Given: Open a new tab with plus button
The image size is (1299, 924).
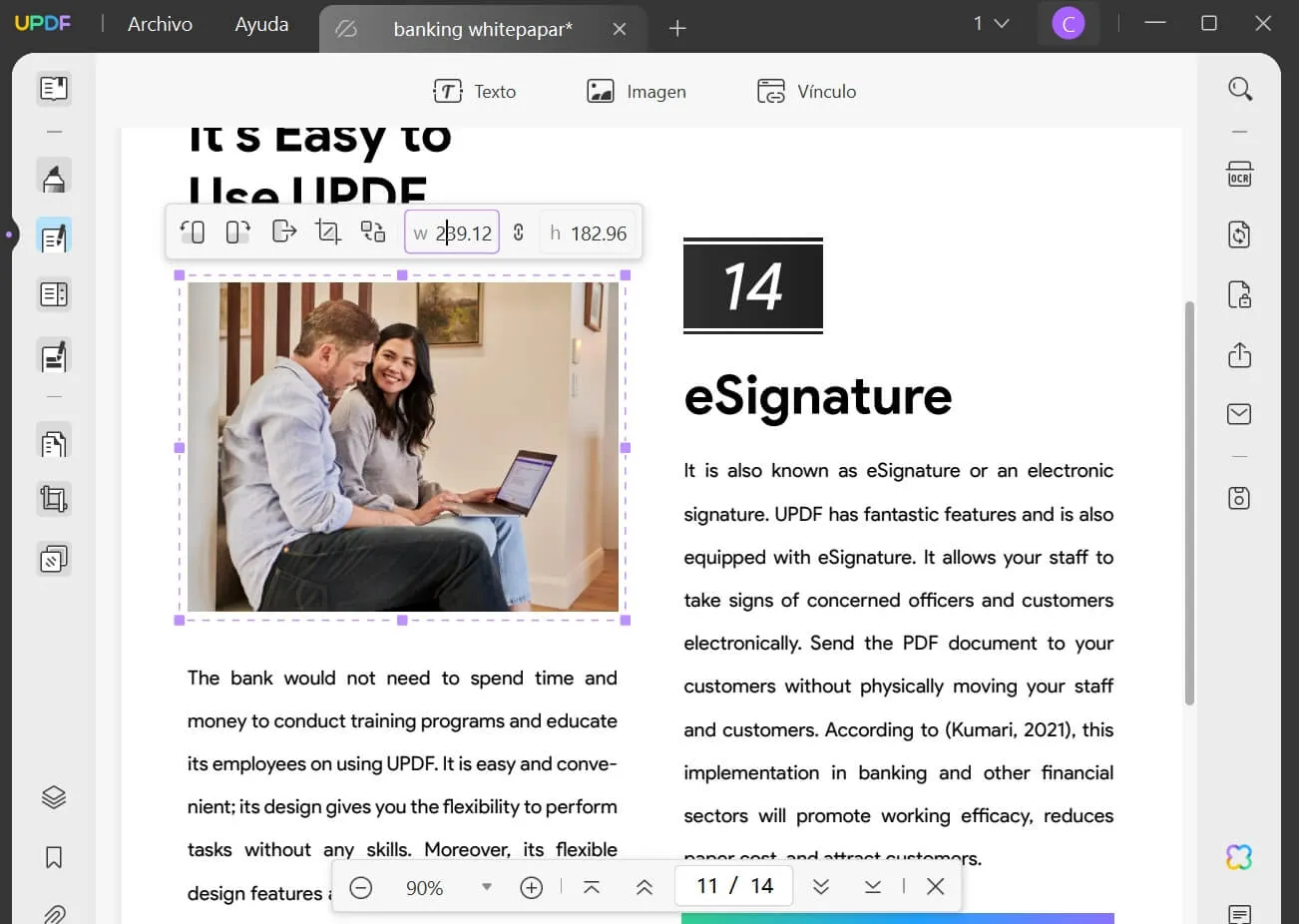Looking at the screenshot, I should (677, 29).
